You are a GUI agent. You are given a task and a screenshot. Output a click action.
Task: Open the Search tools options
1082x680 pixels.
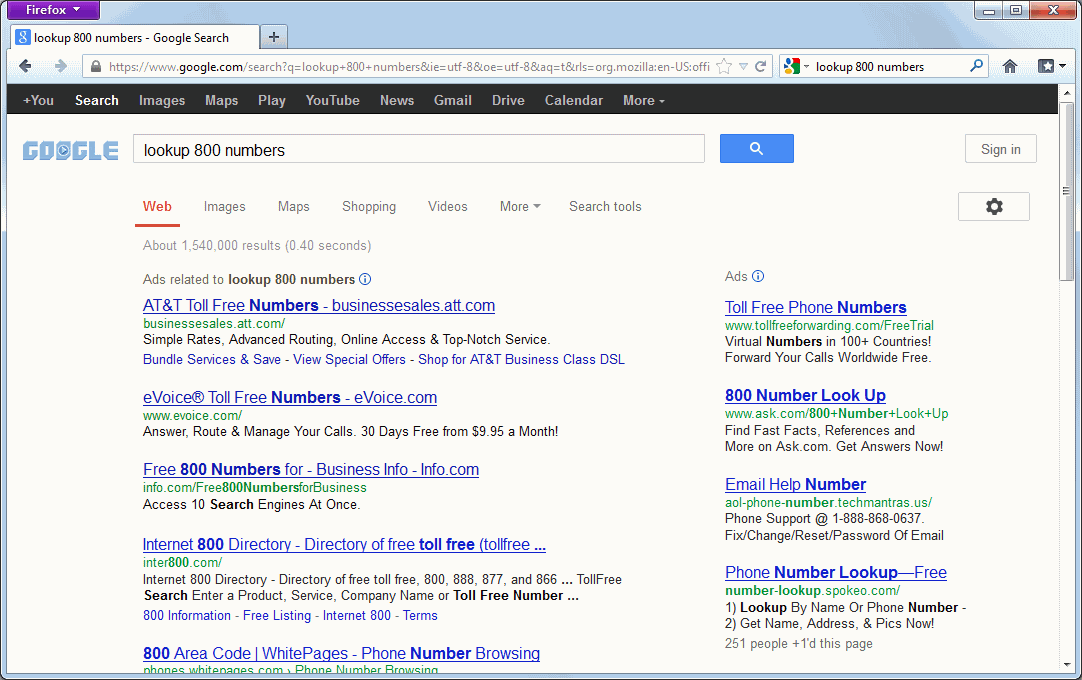point(605,206)
